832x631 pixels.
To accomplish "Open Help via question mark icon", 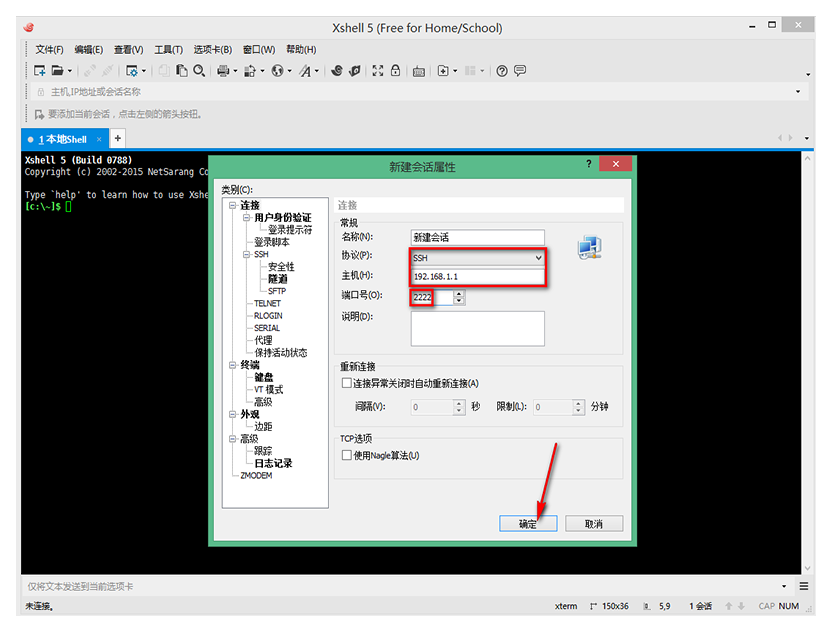I will (x=502, y=71).
